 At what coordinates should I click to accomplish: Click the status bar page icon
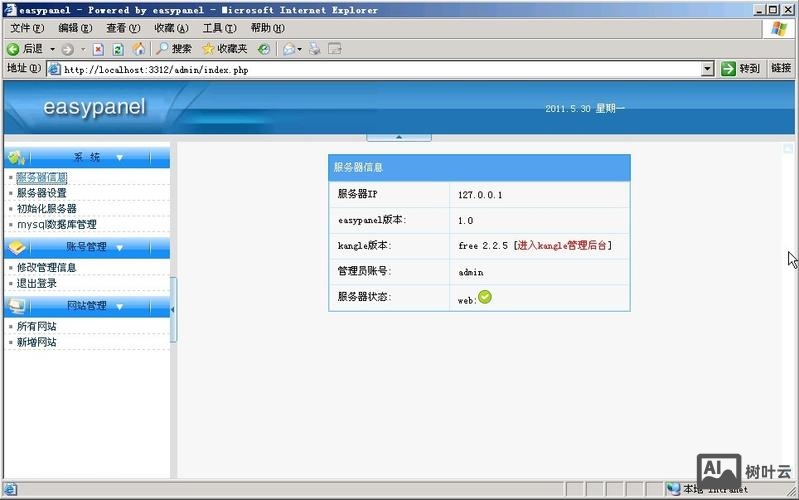[10, 489]
